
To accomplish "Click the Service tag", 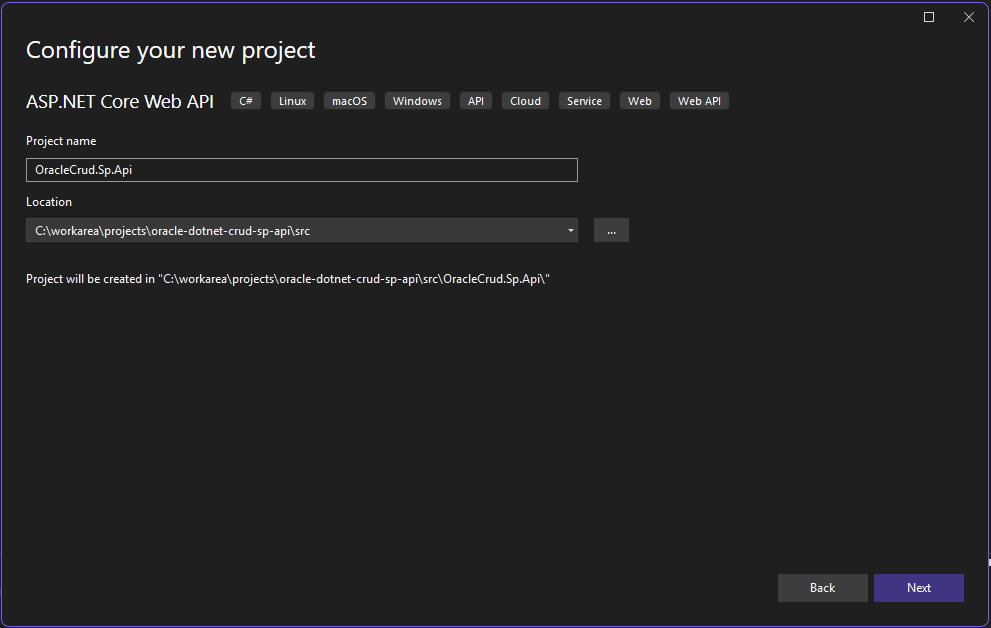I will 584,101.
